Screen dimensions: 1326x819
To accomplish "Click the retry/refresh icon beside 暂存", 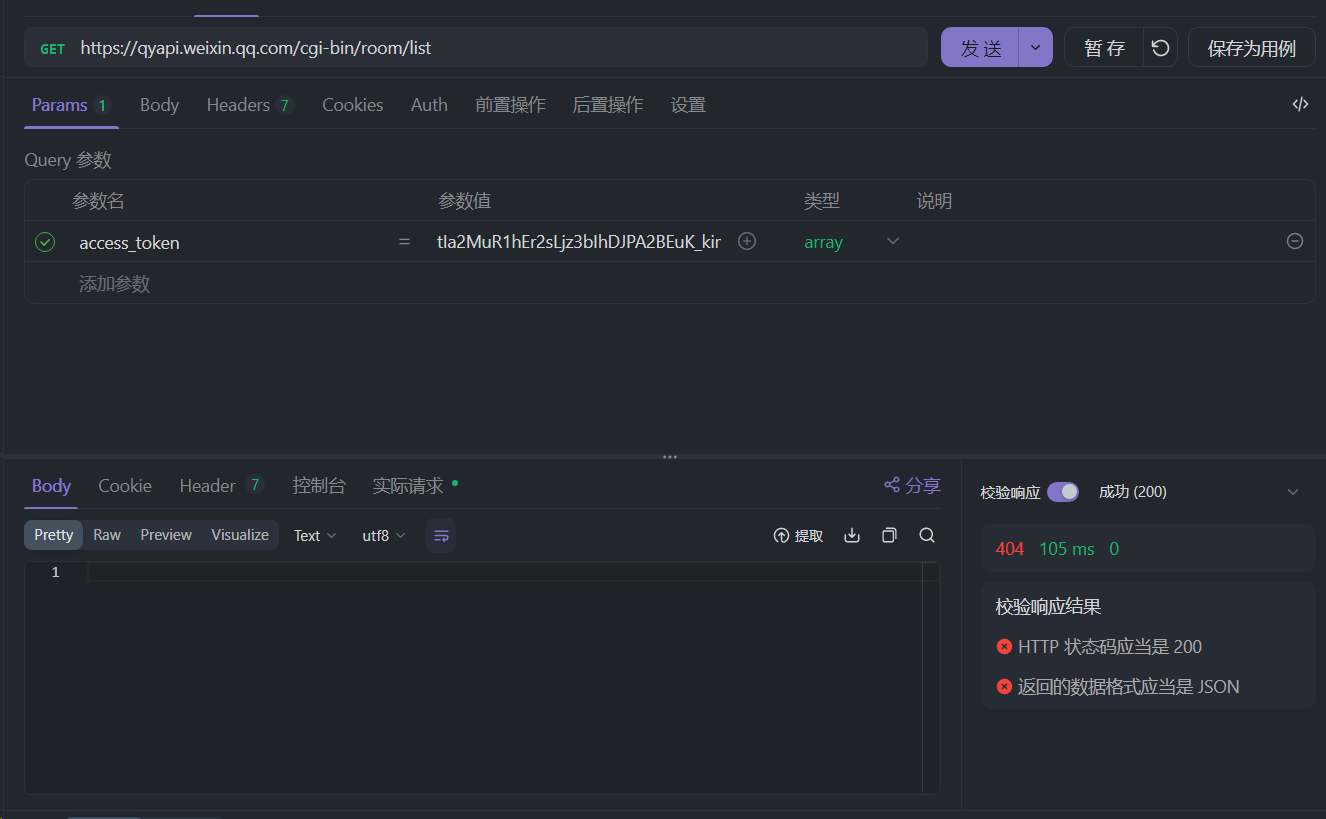I will 1160,47.
